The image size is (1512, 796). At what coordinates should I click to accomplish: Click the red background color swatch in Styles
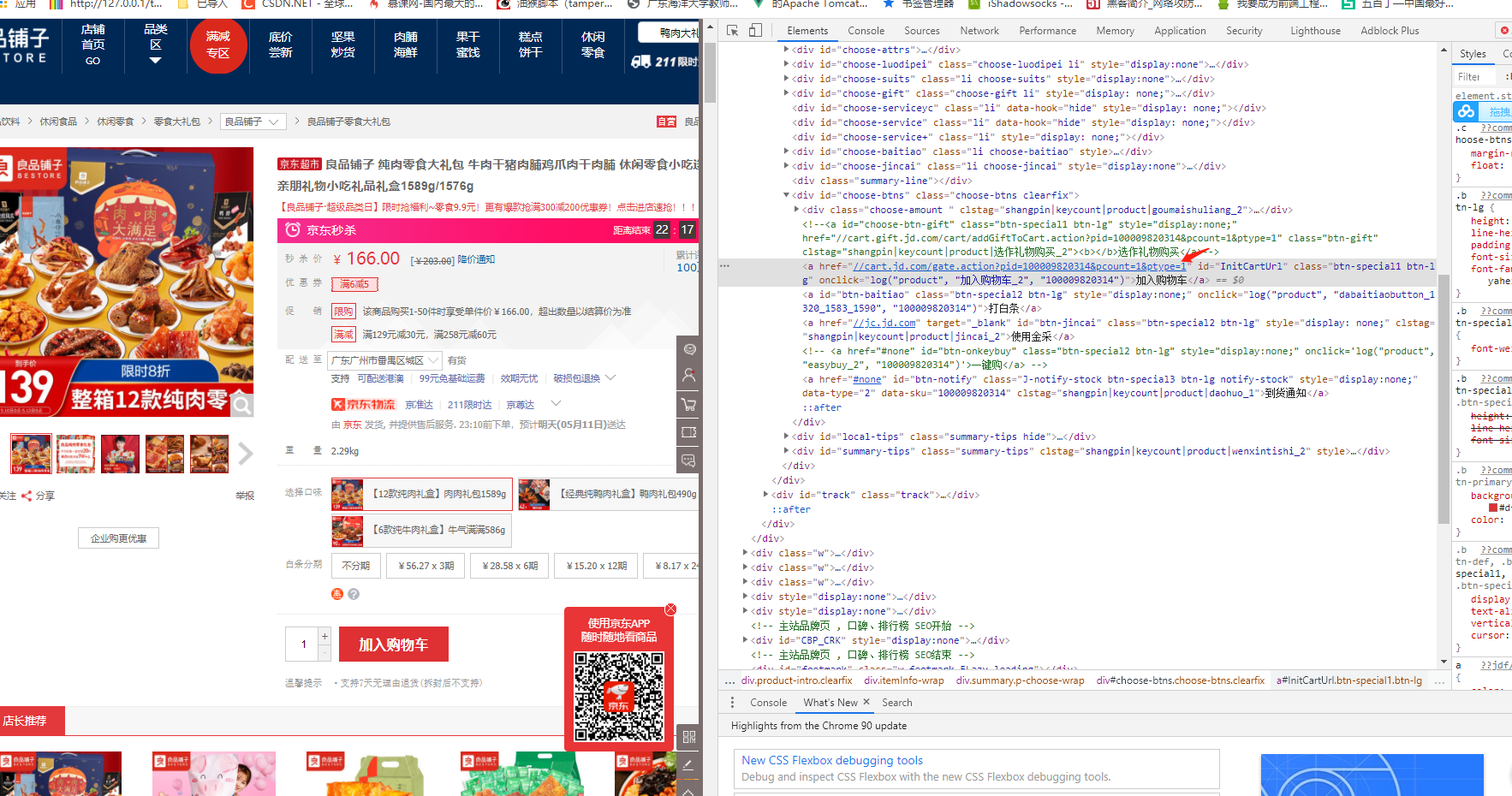[x=1493, y=508]
